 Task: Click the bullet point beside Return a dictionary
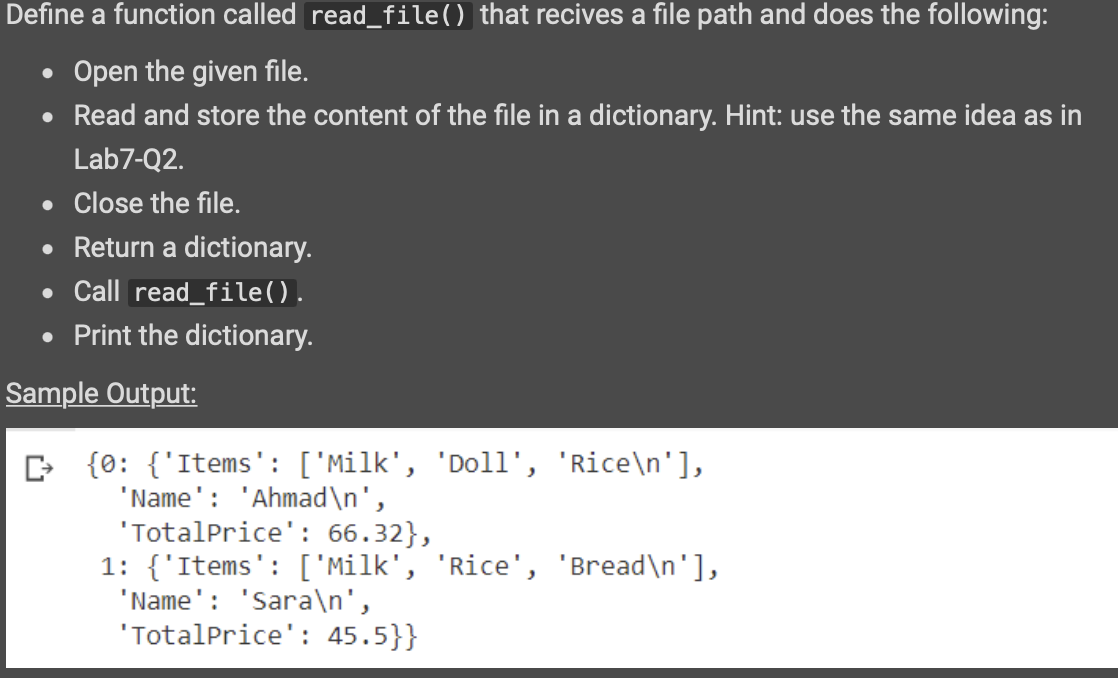pos(46,248)
